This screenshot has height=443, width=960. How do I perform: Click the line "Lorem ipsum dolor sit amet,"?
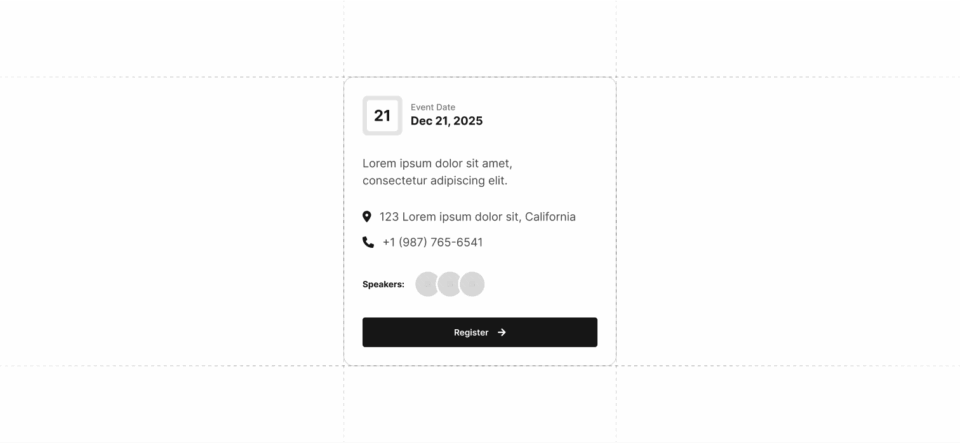tap(437, 163)
